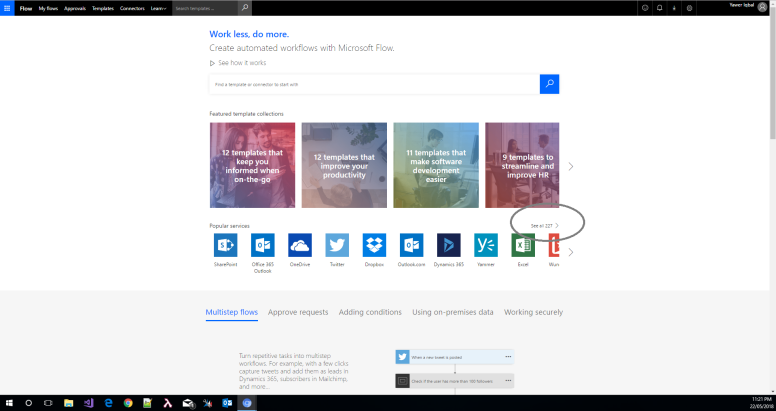
Task: Open Approvals in the top menu
Action: pyautogui.click(x=75, y=8)
